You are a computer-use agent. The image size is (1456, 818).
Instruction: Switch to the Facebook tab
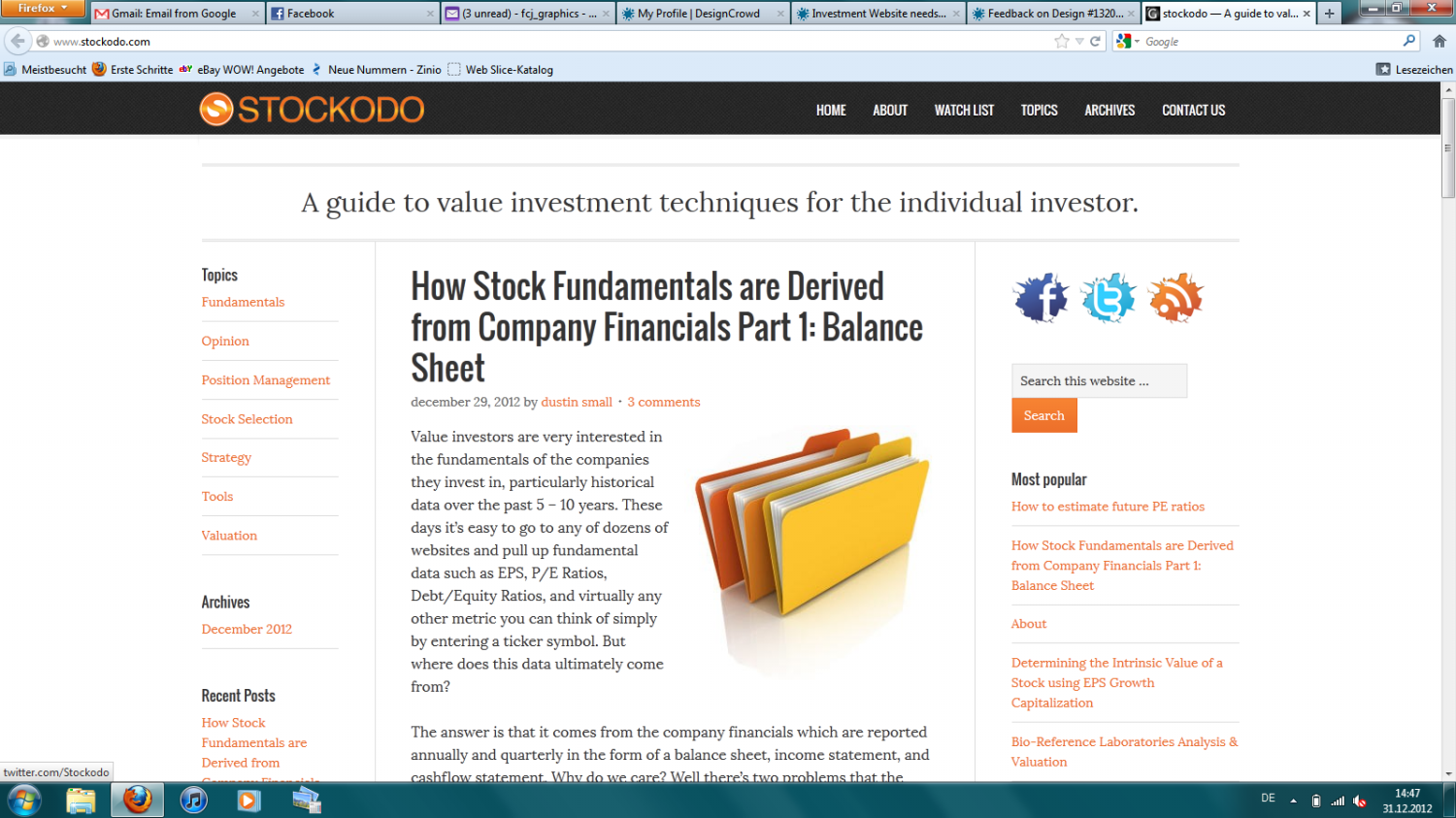pyautogui.click(x=352, y=14)
